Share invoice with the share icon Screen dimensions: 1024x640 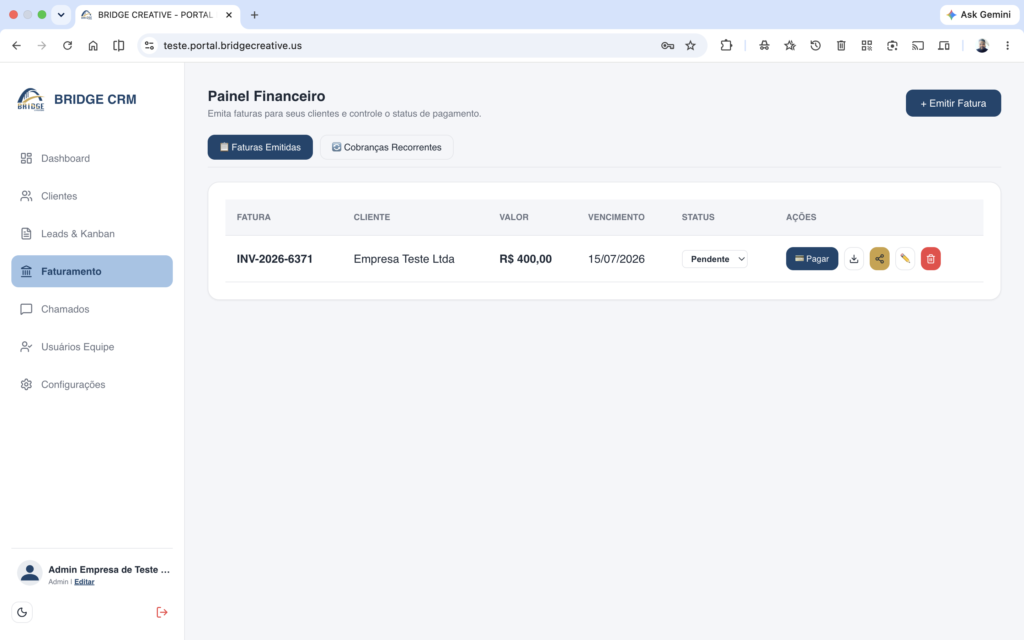coord(879,259)
